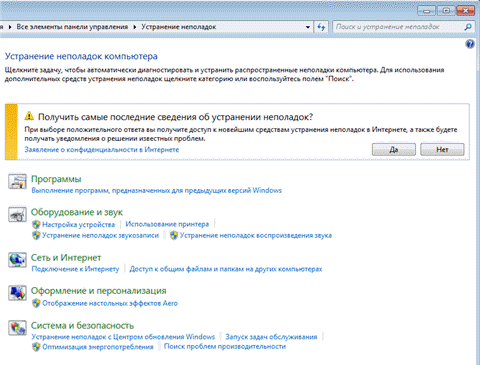The image size is (480, 365).
Task: Open the Программы category icon
Action: point(17,181)
